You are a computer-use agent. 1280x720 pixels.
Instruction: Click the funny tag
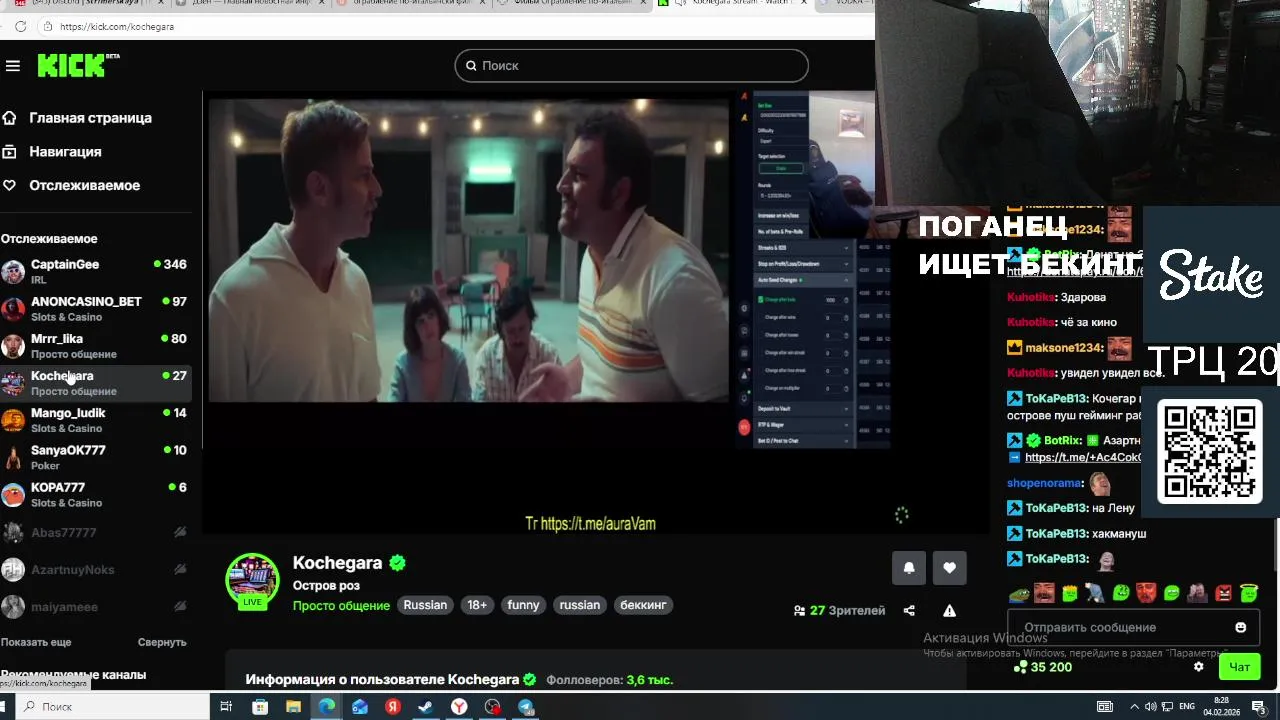(x=523, y=605)
